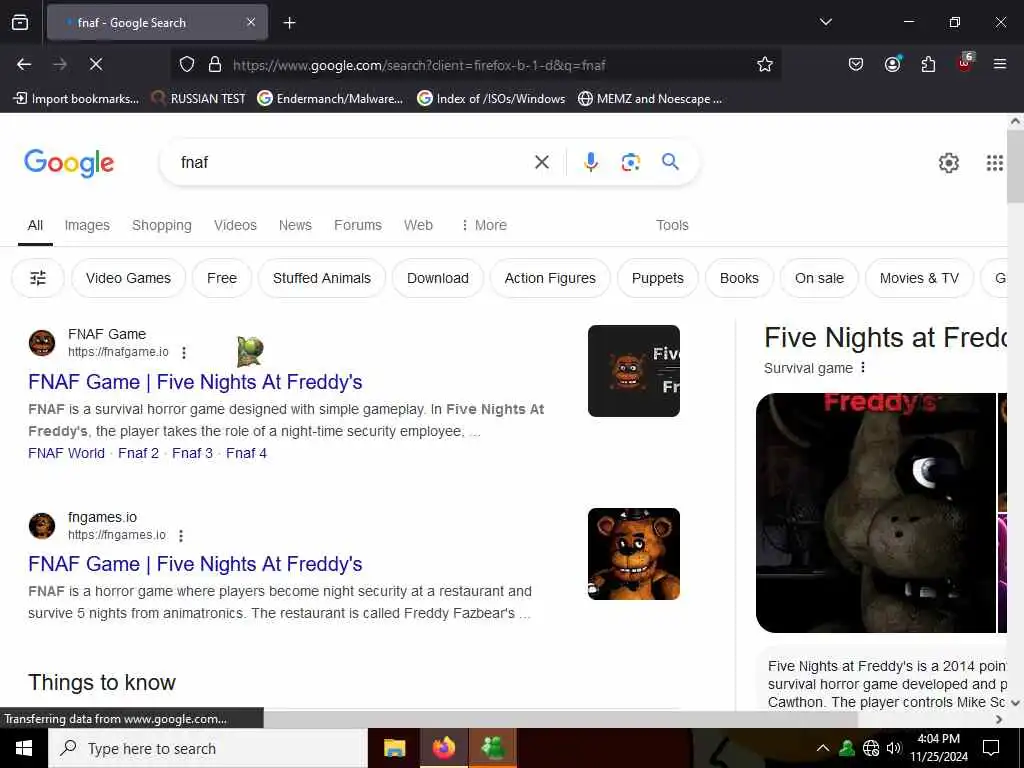Bookmark this page with star icon
The width and height of the screenshot is (1024, 768).
coord(765,64)
